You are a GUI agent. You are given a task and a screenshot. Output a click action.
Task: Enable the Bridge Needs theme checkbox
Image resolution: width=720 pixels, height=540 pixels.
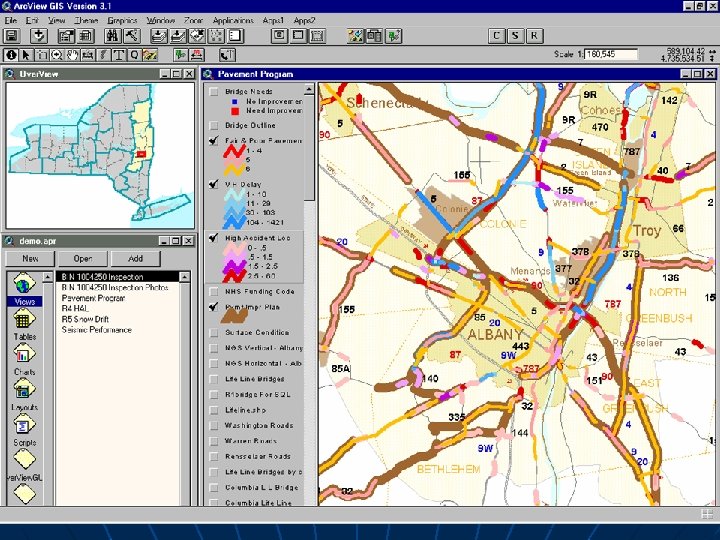[x=213, y=92]
